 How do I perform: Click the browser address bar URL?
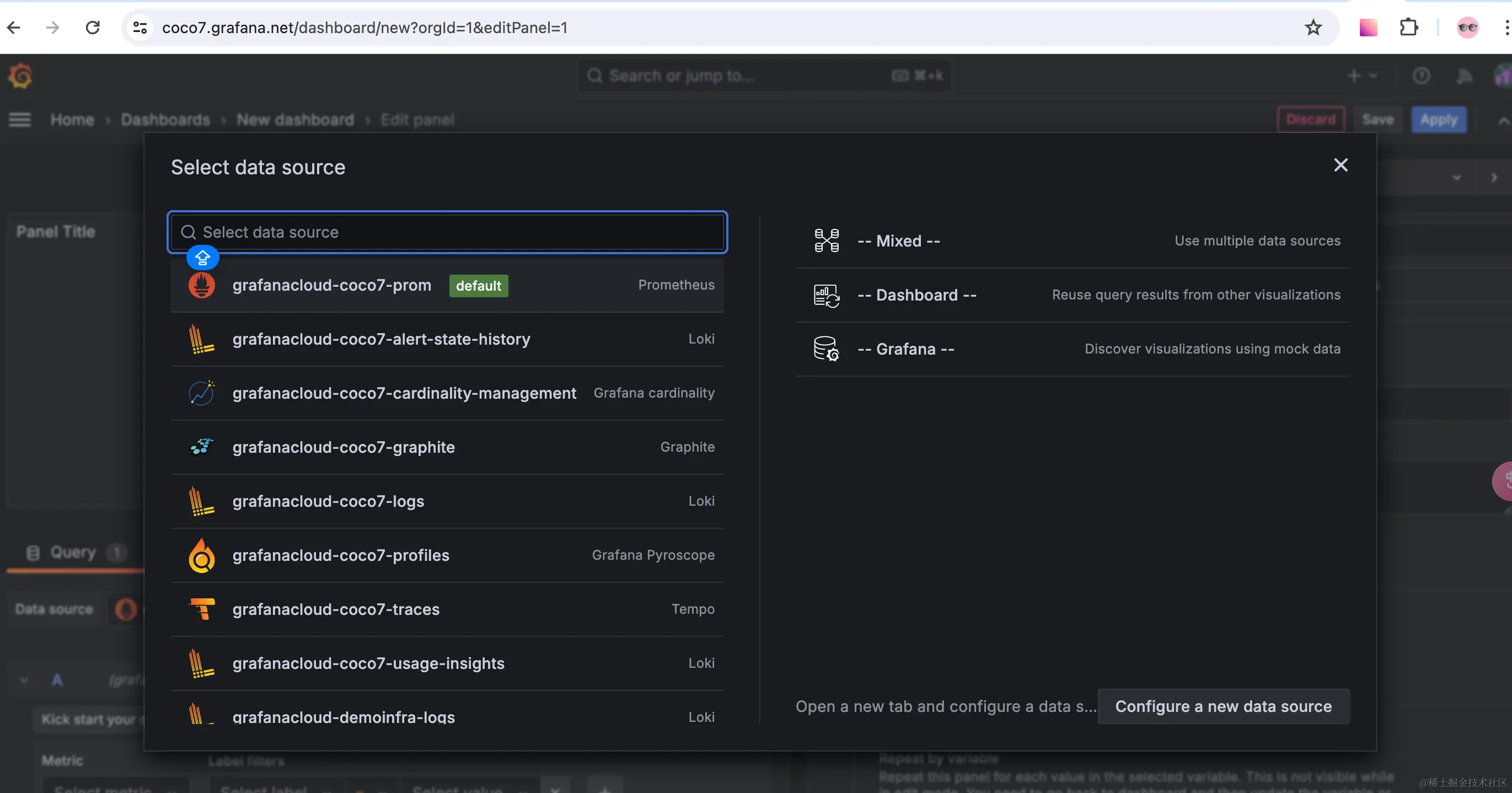[x=364, y=28]
